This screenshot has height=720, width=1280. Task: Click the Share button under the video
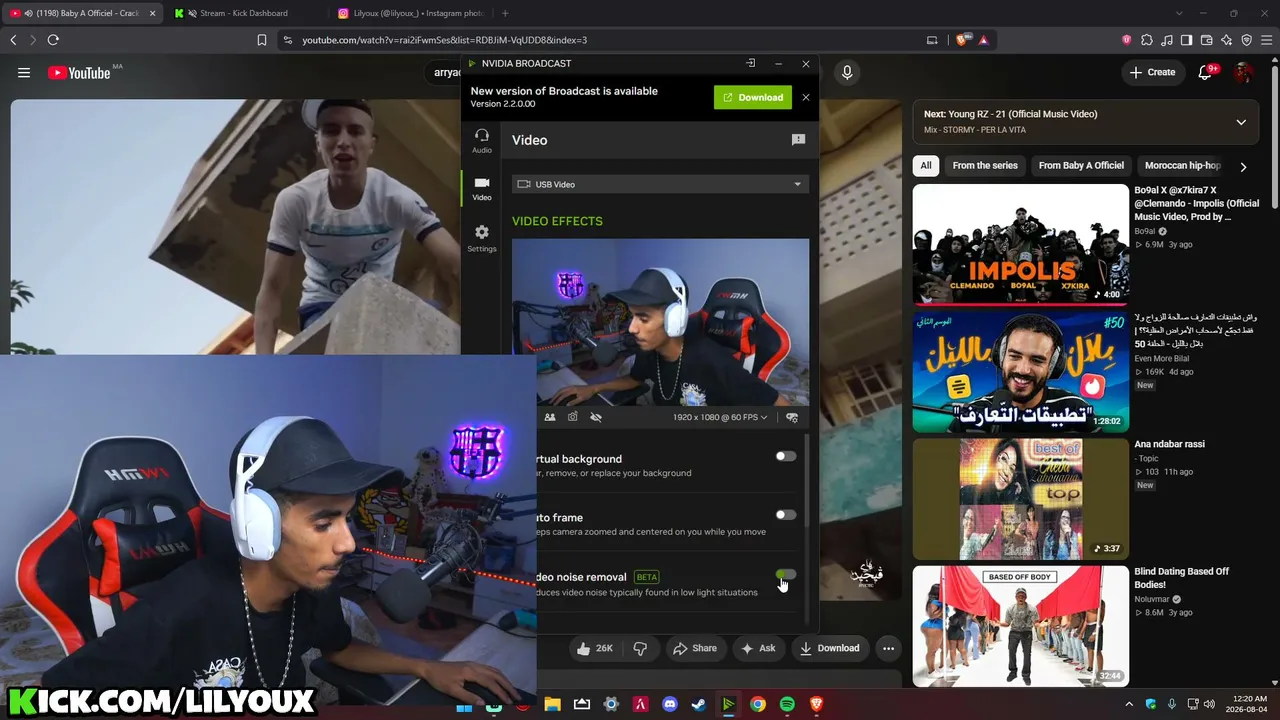[695, 648]
